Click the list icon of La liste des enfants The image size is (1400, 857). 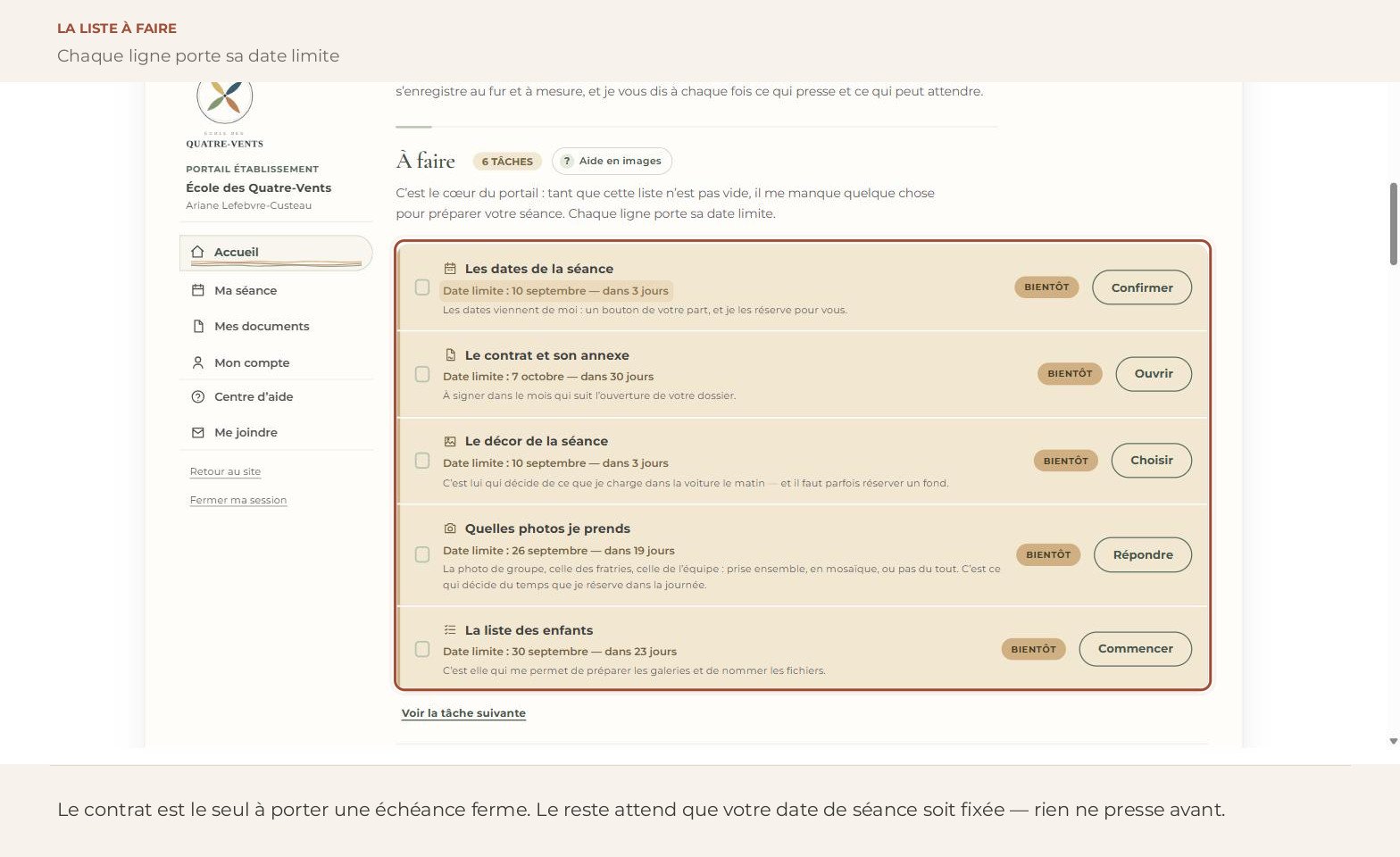pos(450,629)
